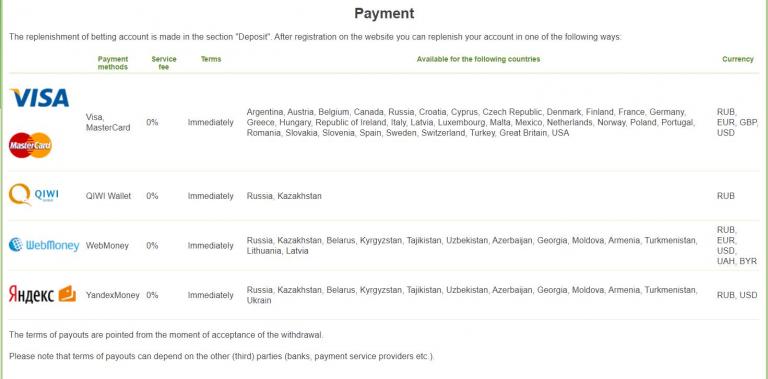The image size is (768, 379).
Task: Click 'Available for the following countries' header
Action: point(478,59)
